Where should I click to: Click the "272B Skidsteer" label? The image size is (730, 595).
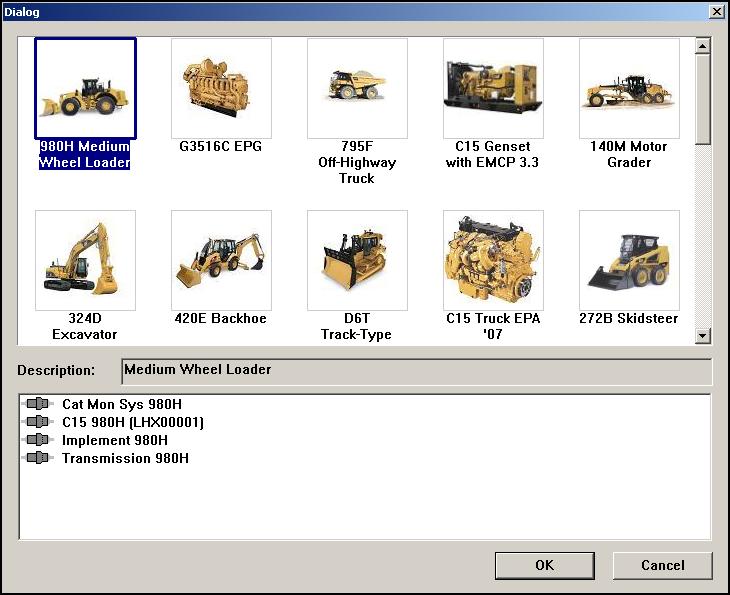629,318
